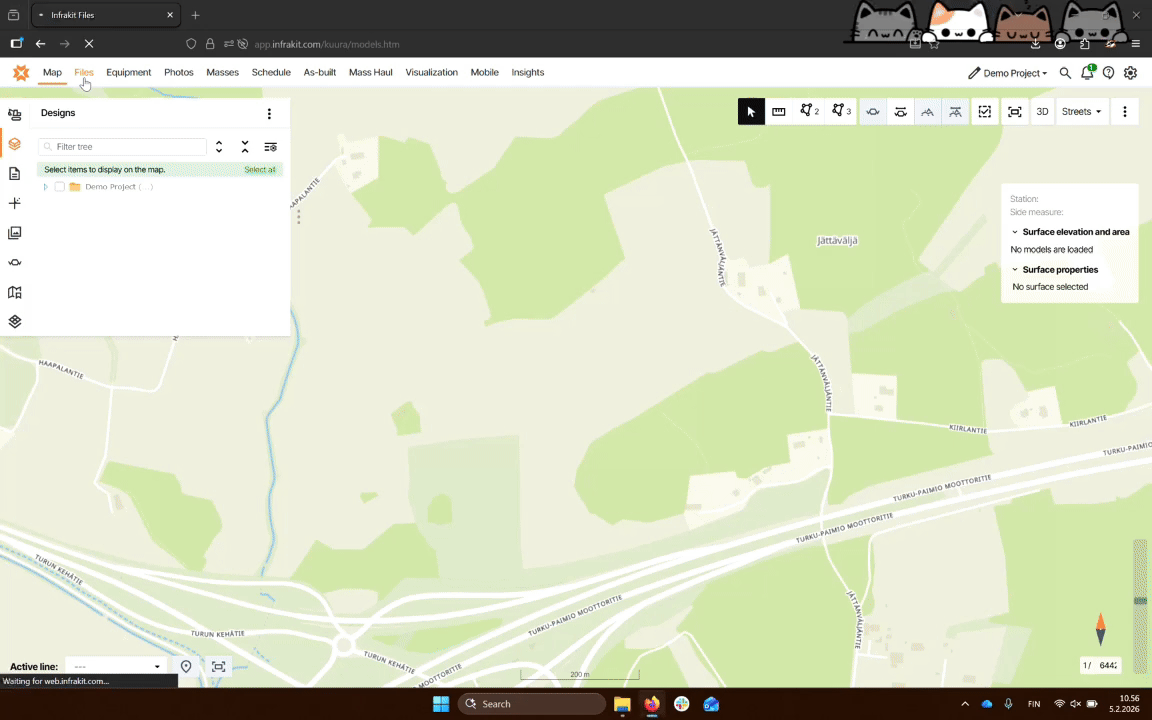Open map toolbar three-dot menu
The width and height of the screenshot is (1152, 720).
click(1124, 112)
